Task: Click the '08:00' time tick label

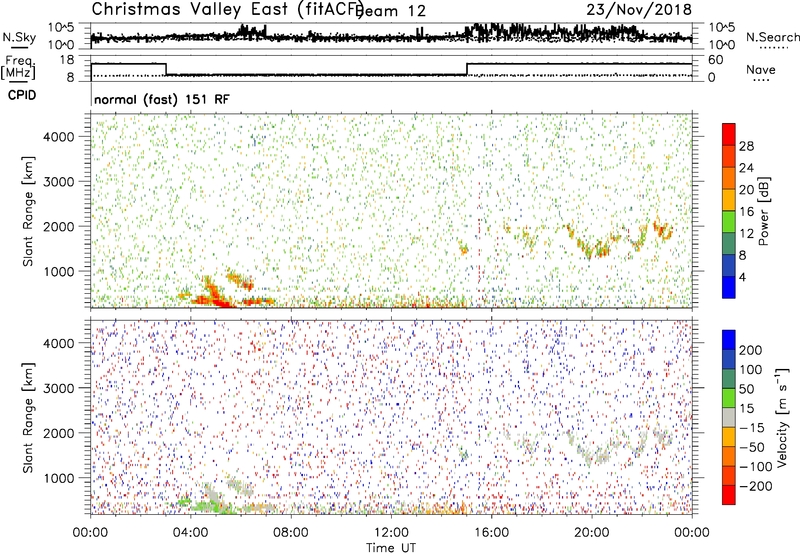Action: point(291,533)
